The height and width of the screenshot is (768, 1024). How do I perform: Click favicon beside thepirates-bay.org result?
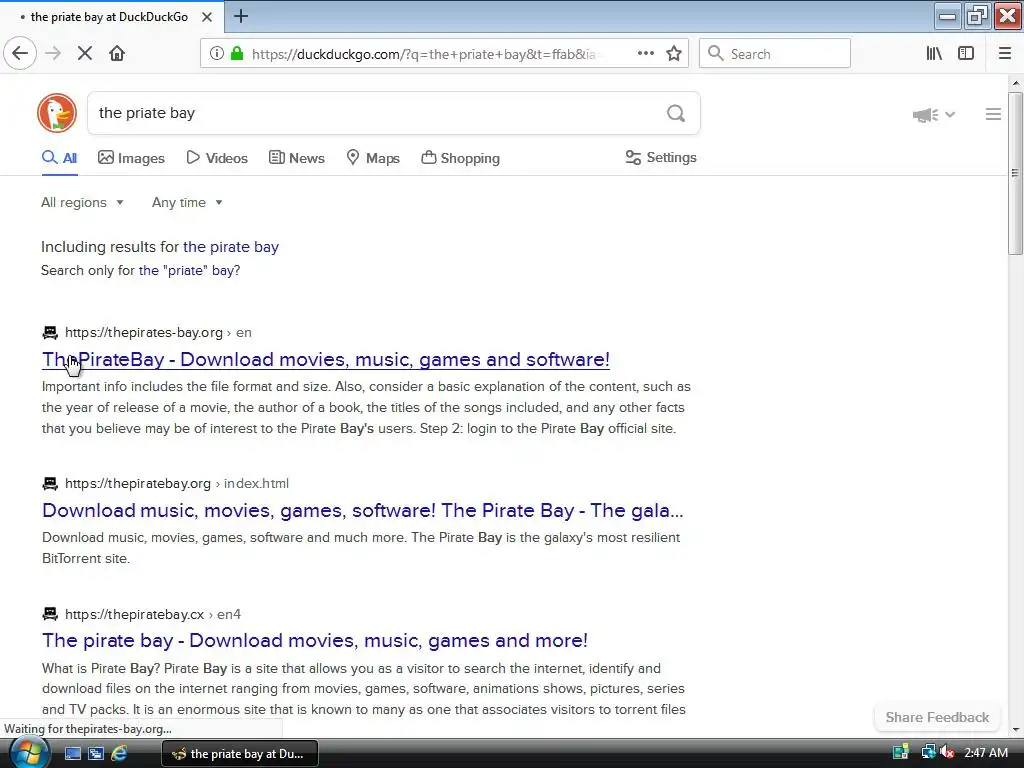tap(50, 333)
